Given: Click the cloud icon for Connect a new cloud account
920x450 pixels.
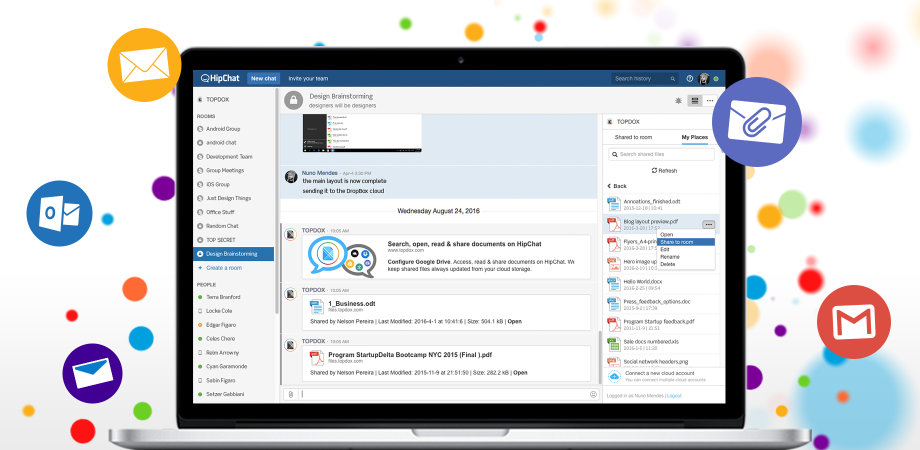Looking at the screenshot, I should [x=614, y=376].
